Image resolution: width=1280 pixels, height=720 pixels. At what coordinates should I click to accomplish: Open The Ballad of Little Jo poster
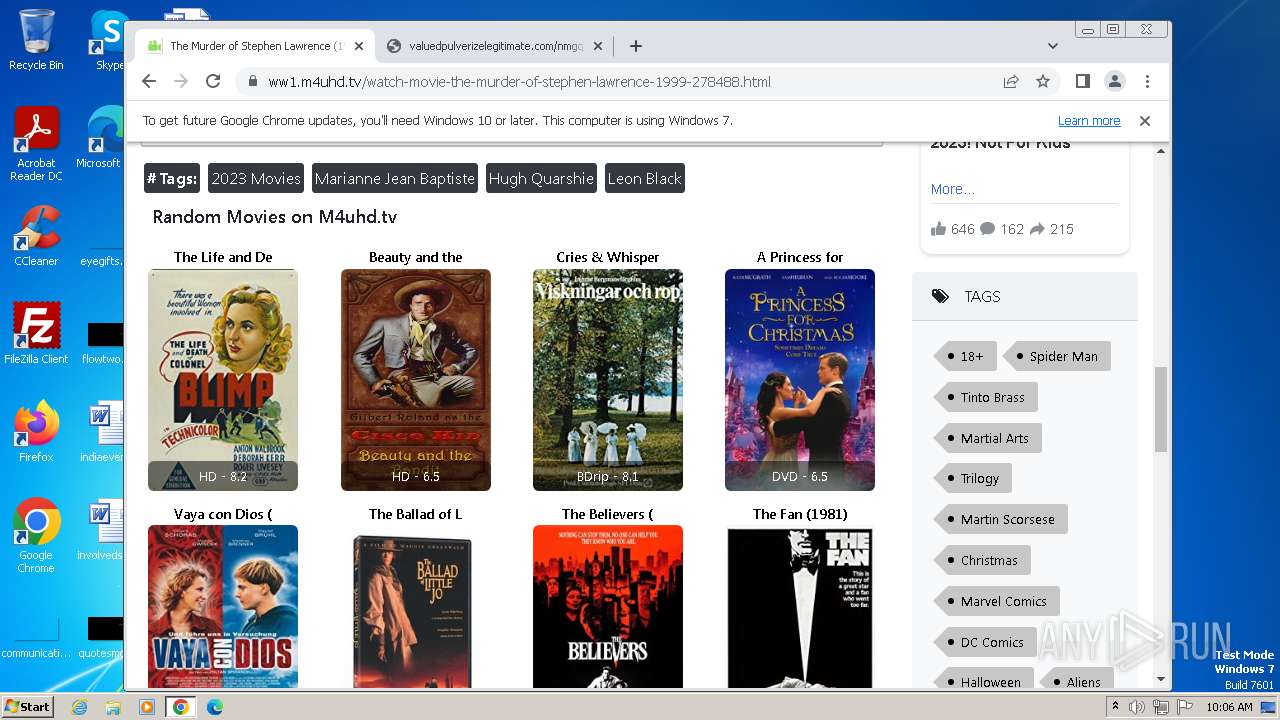tap(416, 607)
